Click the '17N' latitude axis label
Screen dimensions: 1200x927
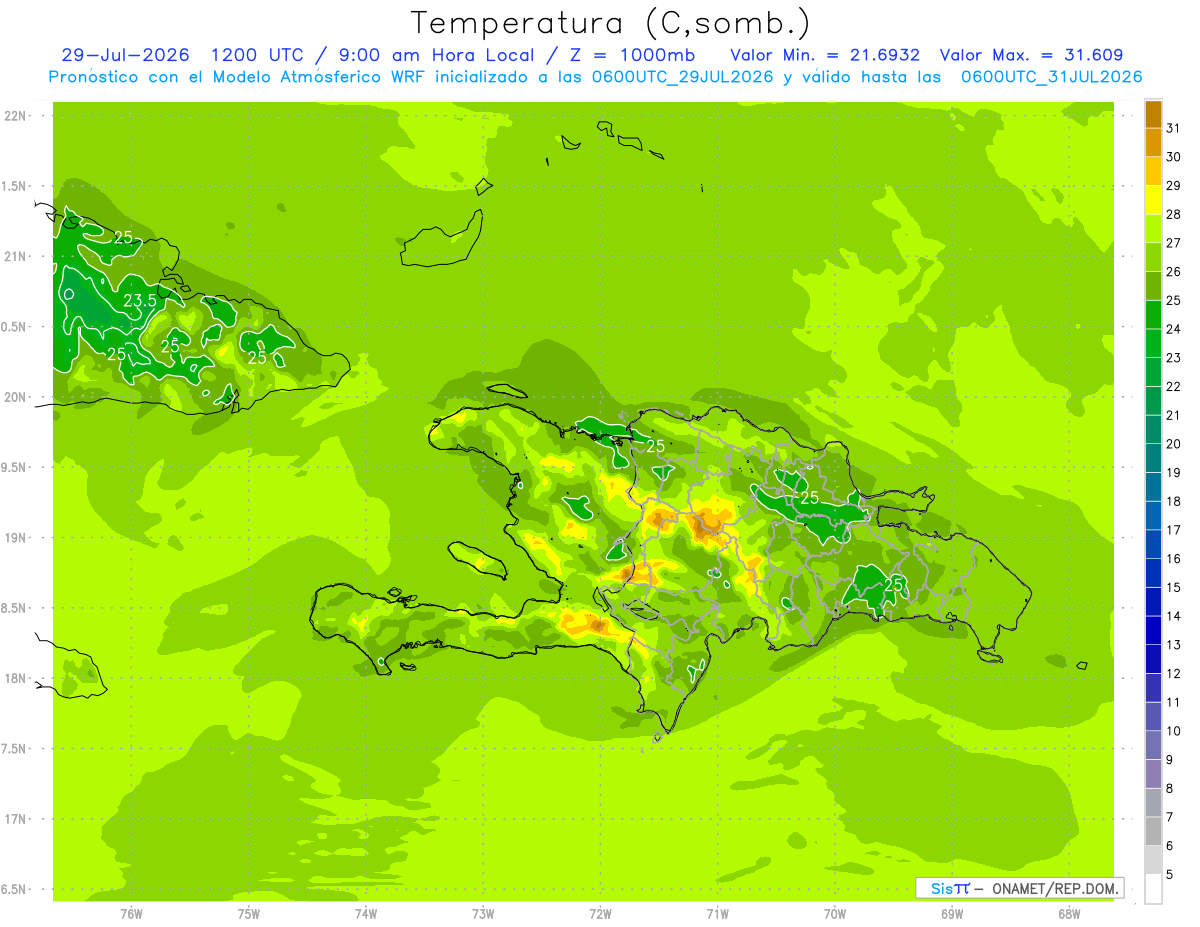tap(16, 819)
